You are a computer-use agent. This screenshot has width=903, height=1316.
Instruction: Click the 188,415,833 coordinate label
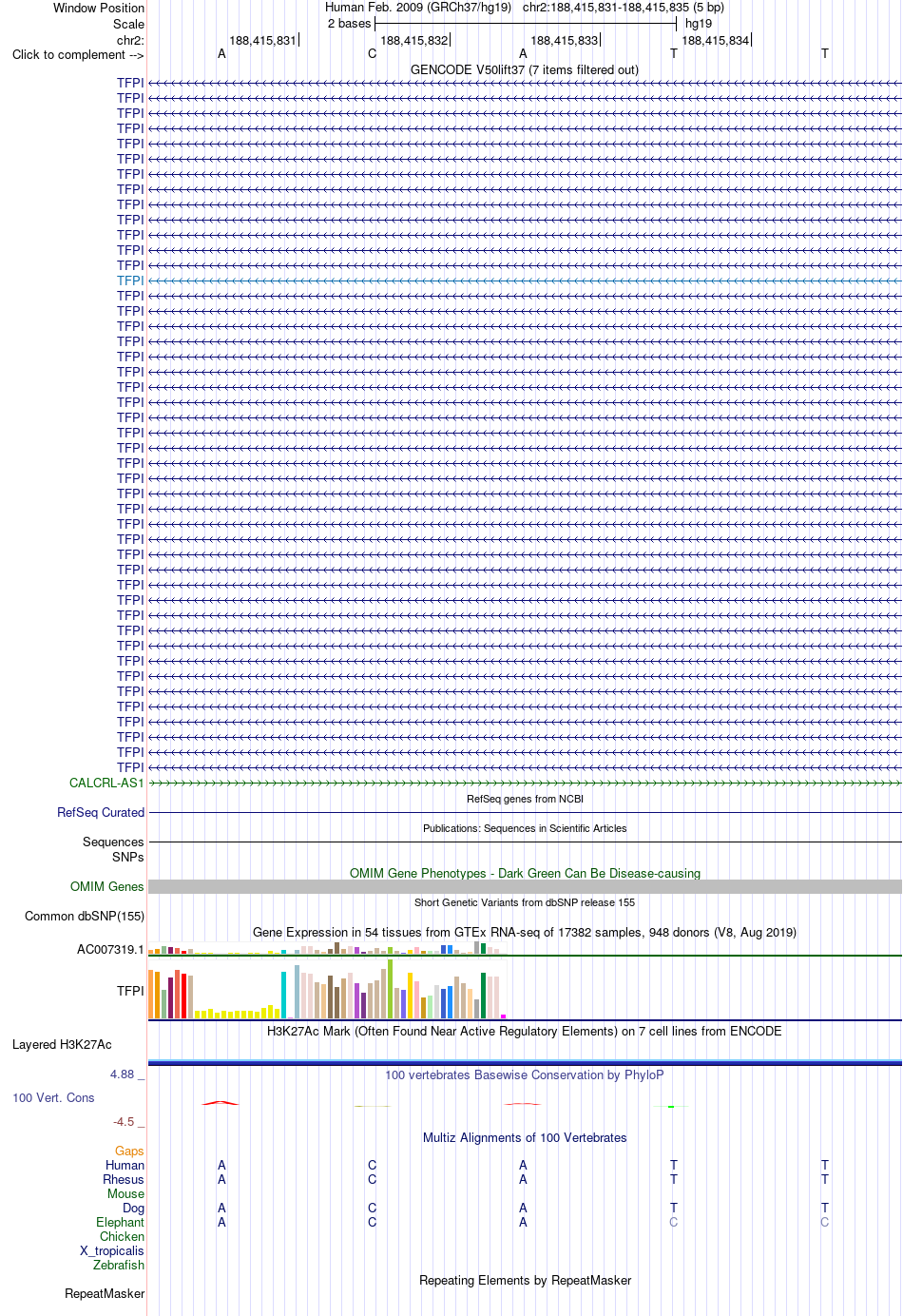[x=565, y=40]
